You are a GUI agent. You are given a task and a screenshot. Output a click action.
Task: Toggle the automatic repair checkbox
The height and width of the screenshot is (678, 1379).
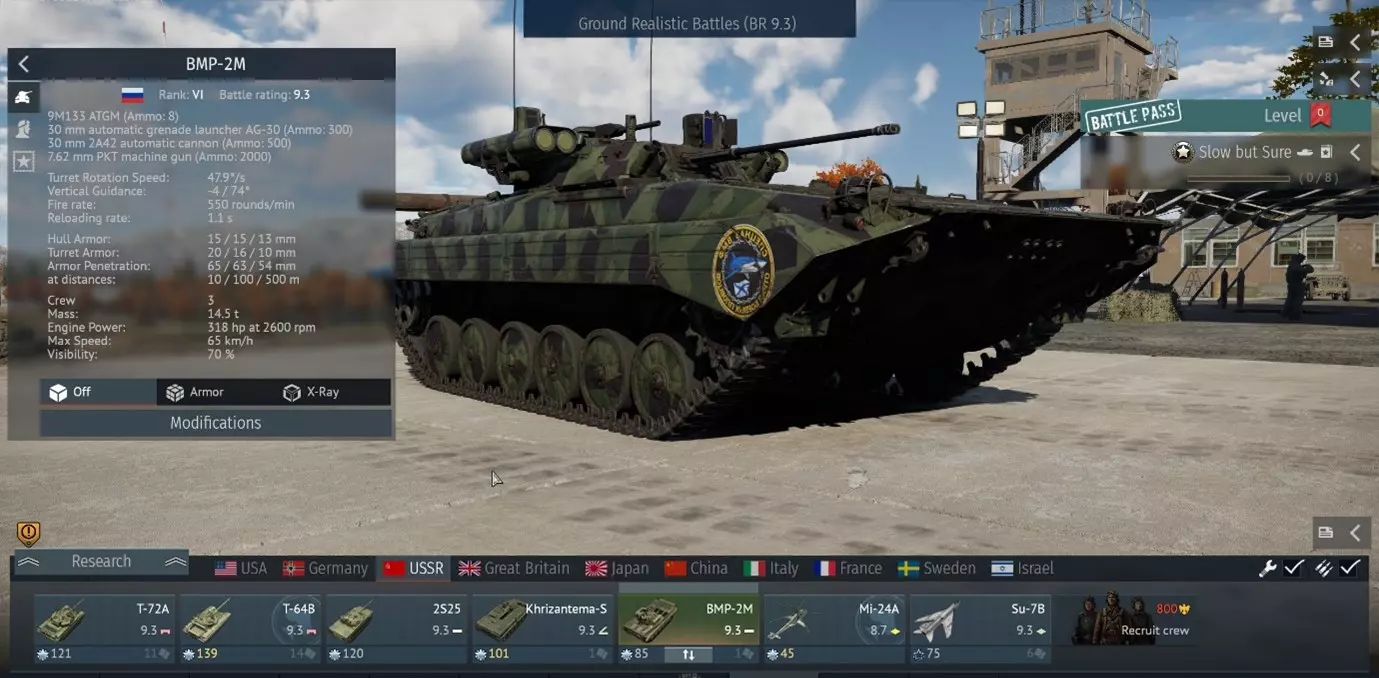pos(1294,567)
